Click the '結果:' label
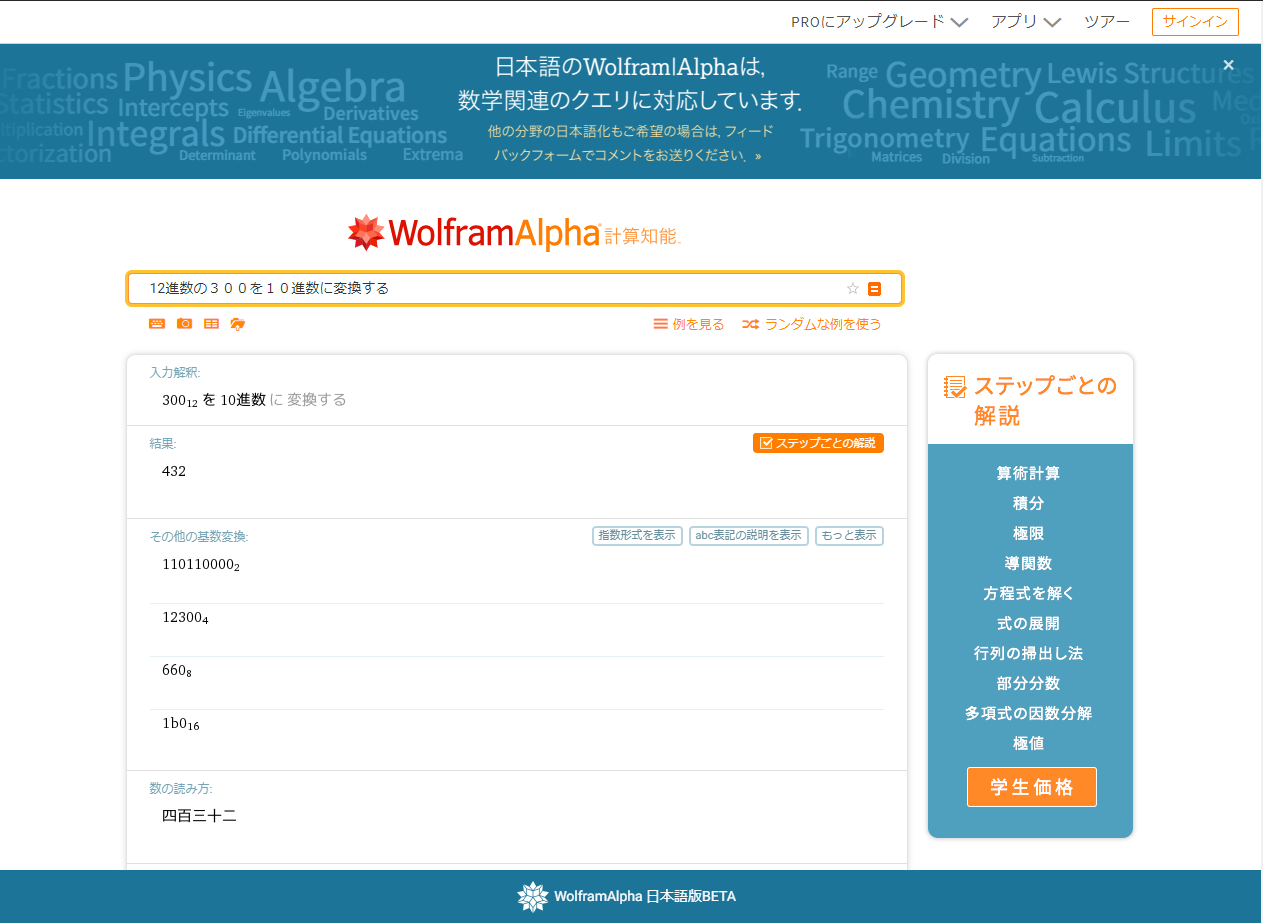This screenshot has height=923, width=1263. pyautogui.click(x=163, y=443)
